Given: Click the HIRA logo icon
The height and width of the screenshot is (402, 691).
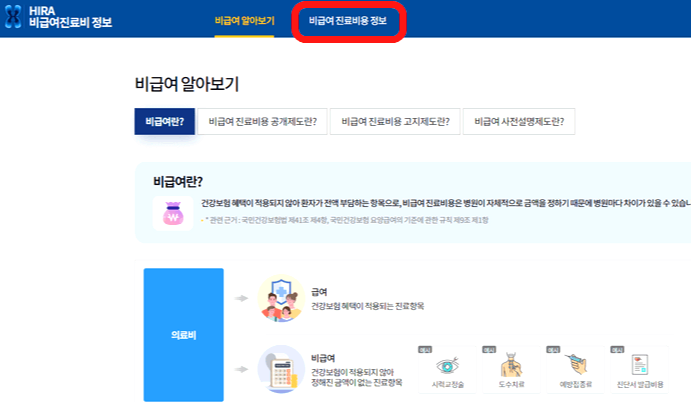Looking at the screenshot, I should pyautogui.click(x=13, y=17).
